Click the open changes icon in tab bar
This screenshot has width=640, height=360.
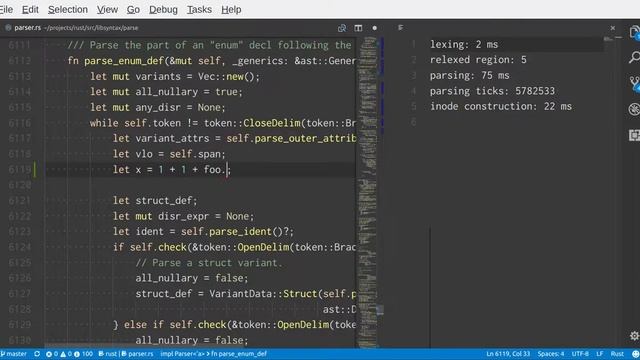pyautogui.click(x=342, y=28)
